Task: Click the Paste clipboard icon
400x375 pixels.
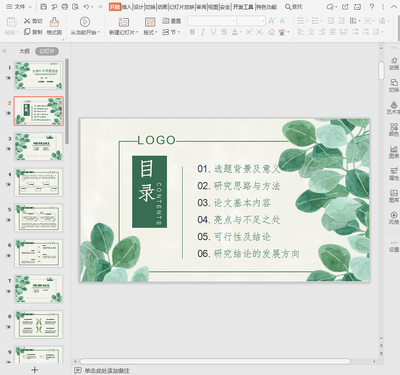Action: pyautogui.click(x=11, y=23)
